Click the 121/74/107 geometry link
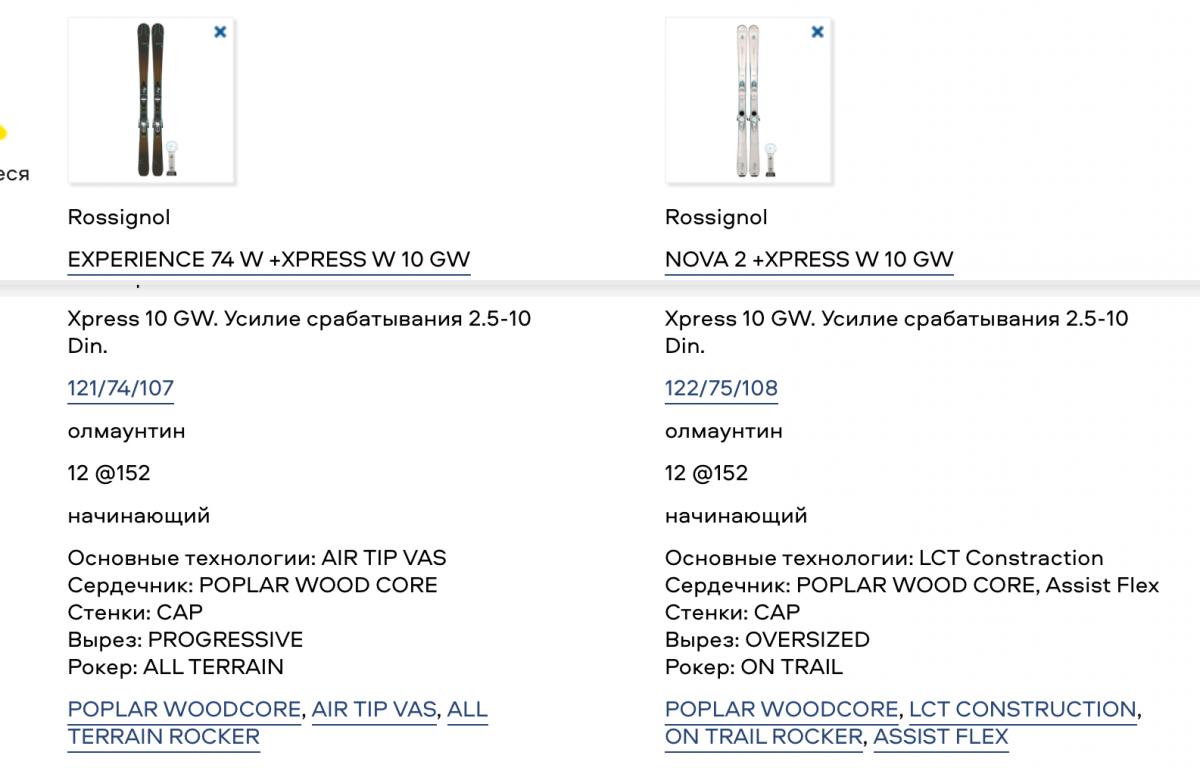This screenshot has height=768, width=1200. (121, 388)
